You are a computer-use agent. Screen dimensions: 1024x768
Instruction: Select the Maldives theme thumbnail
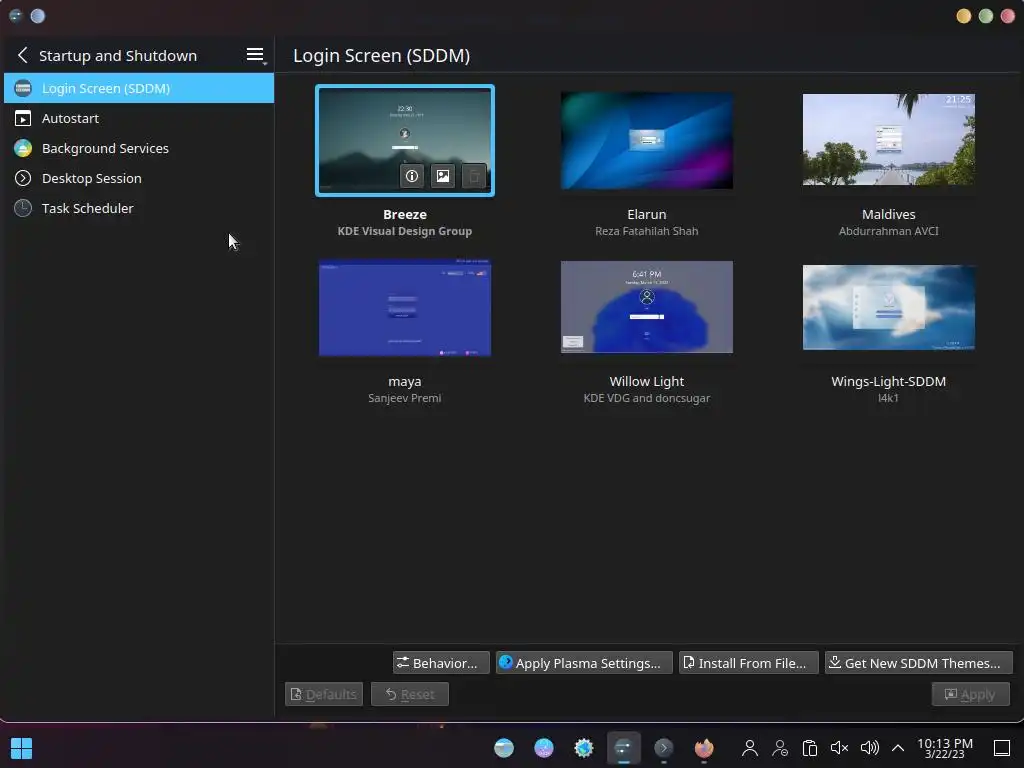coord(888,139)
